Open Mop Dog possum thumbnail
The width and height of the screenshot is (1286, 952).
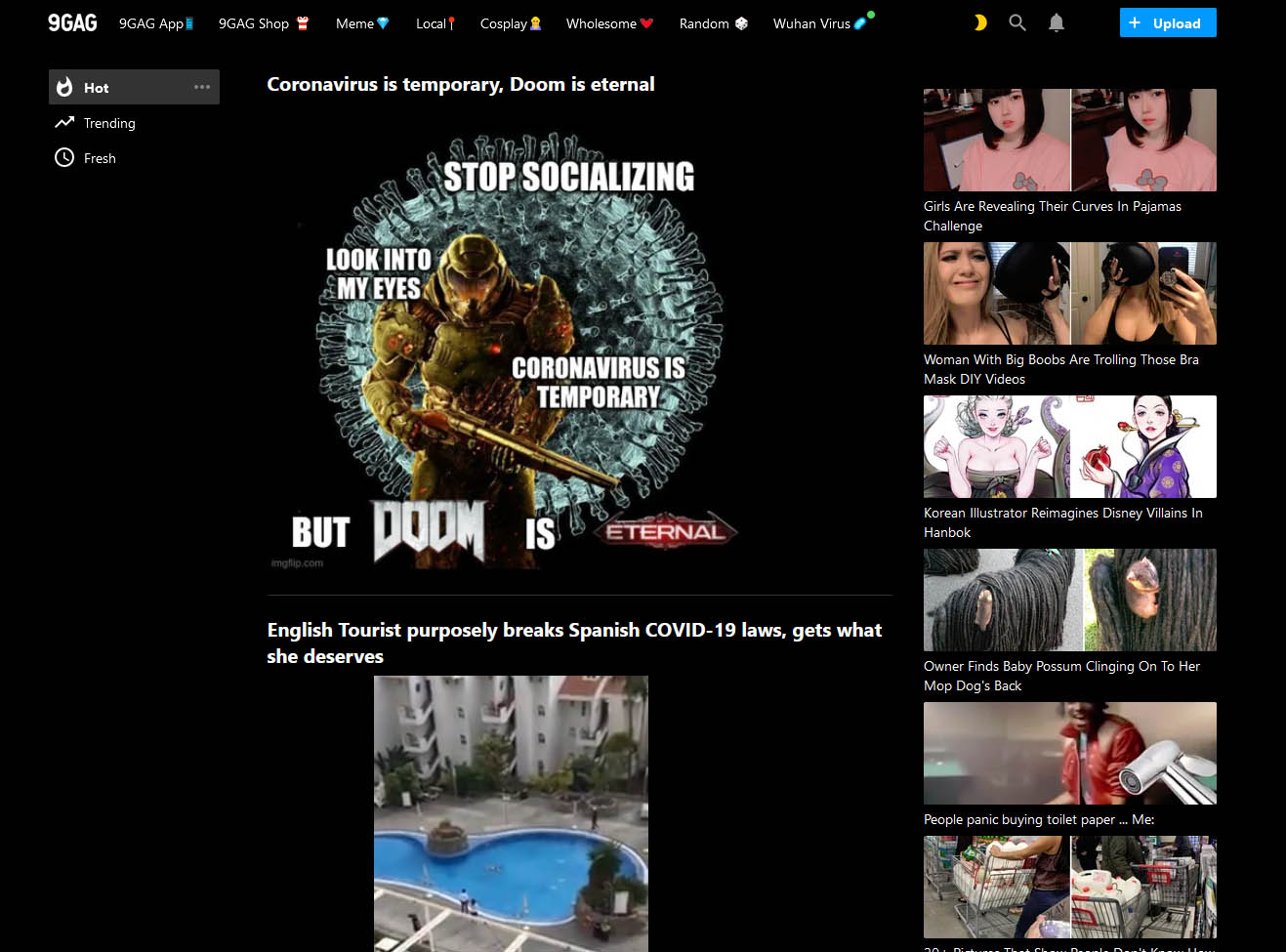click(x=1070, y=600)
